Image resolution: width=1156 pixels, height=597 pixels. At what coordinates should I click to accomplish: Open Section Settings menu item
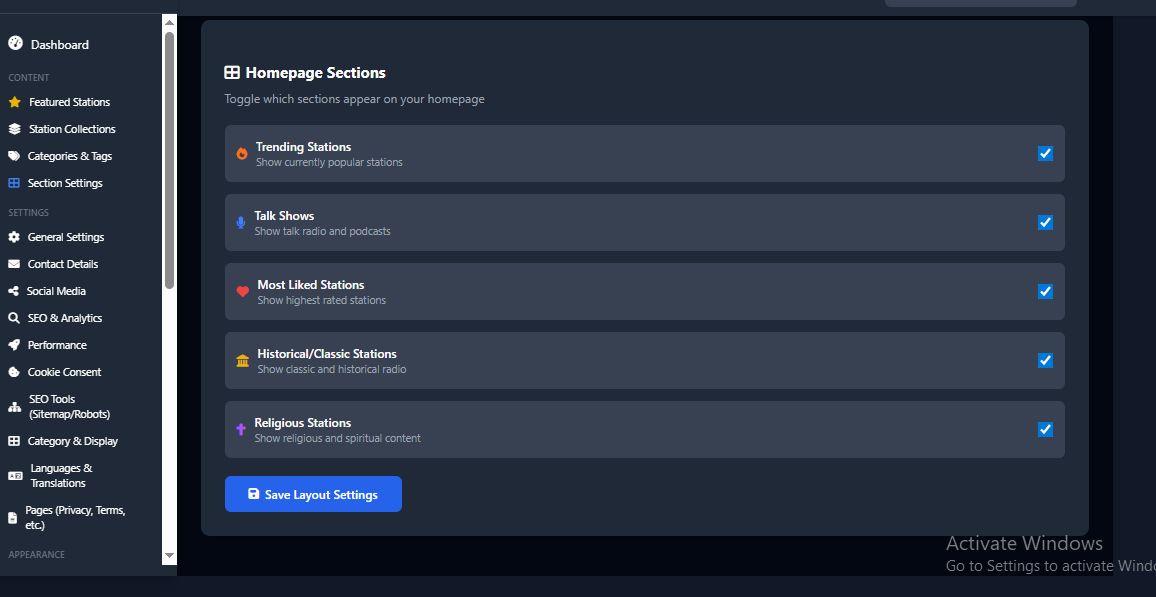65,183
